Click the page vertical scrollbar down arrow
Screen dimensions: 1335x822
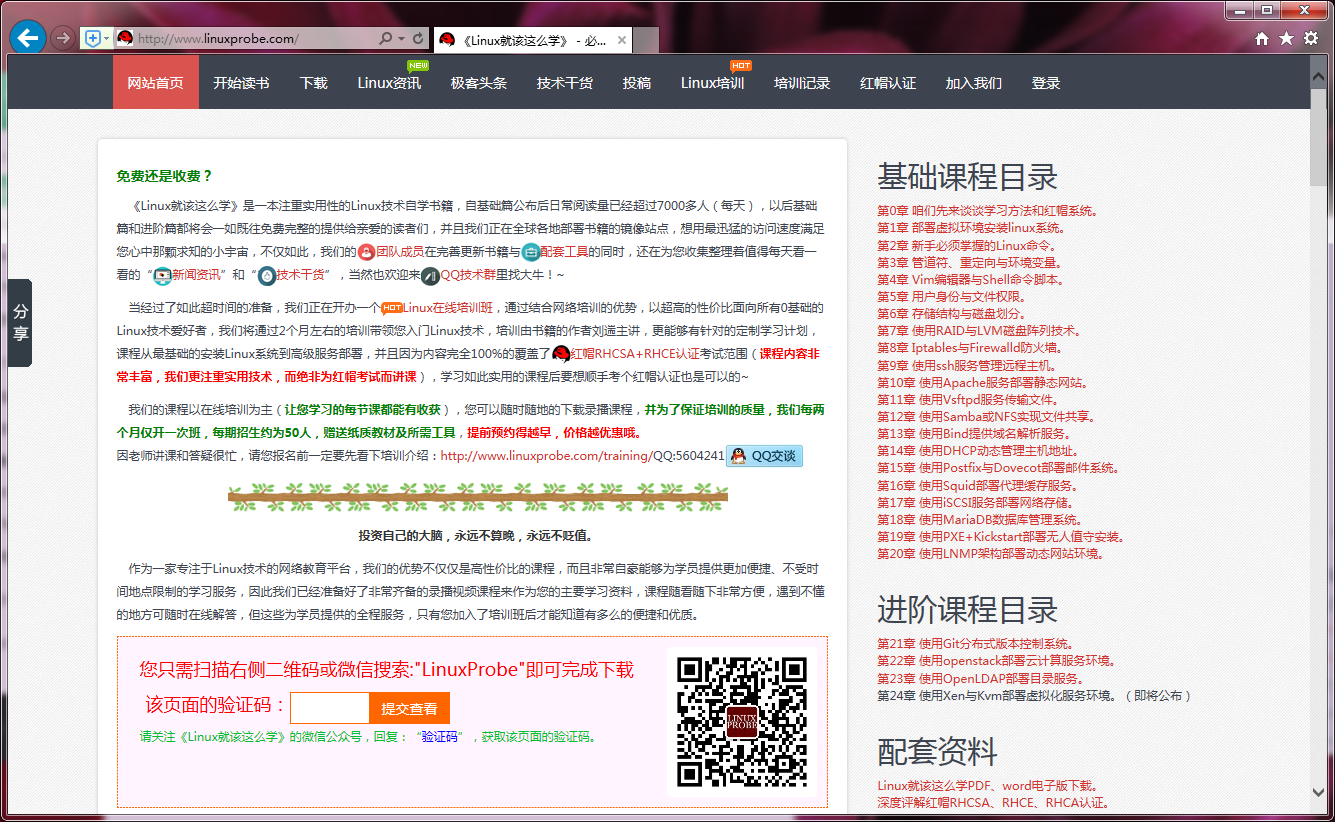coord(1320,791)
